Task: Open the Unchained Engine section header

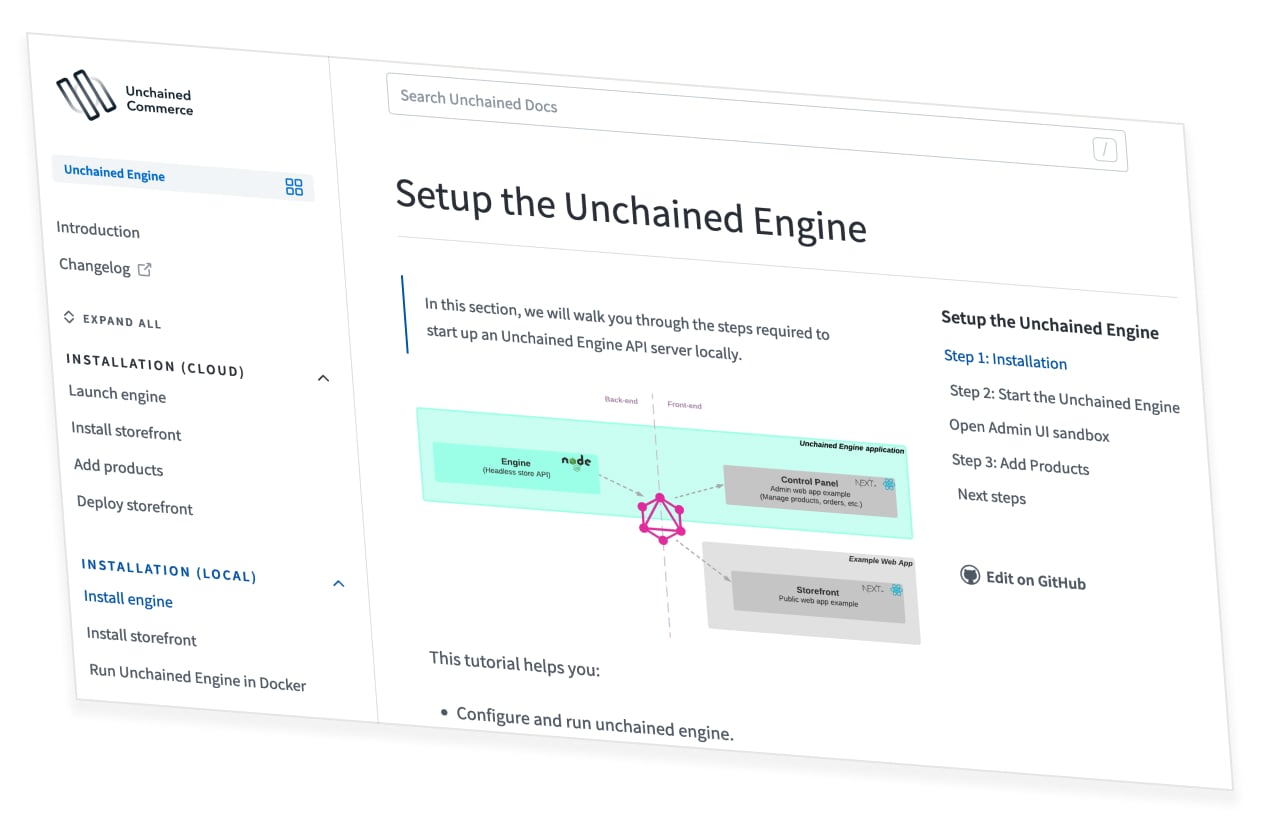Action: pos(113,172)
